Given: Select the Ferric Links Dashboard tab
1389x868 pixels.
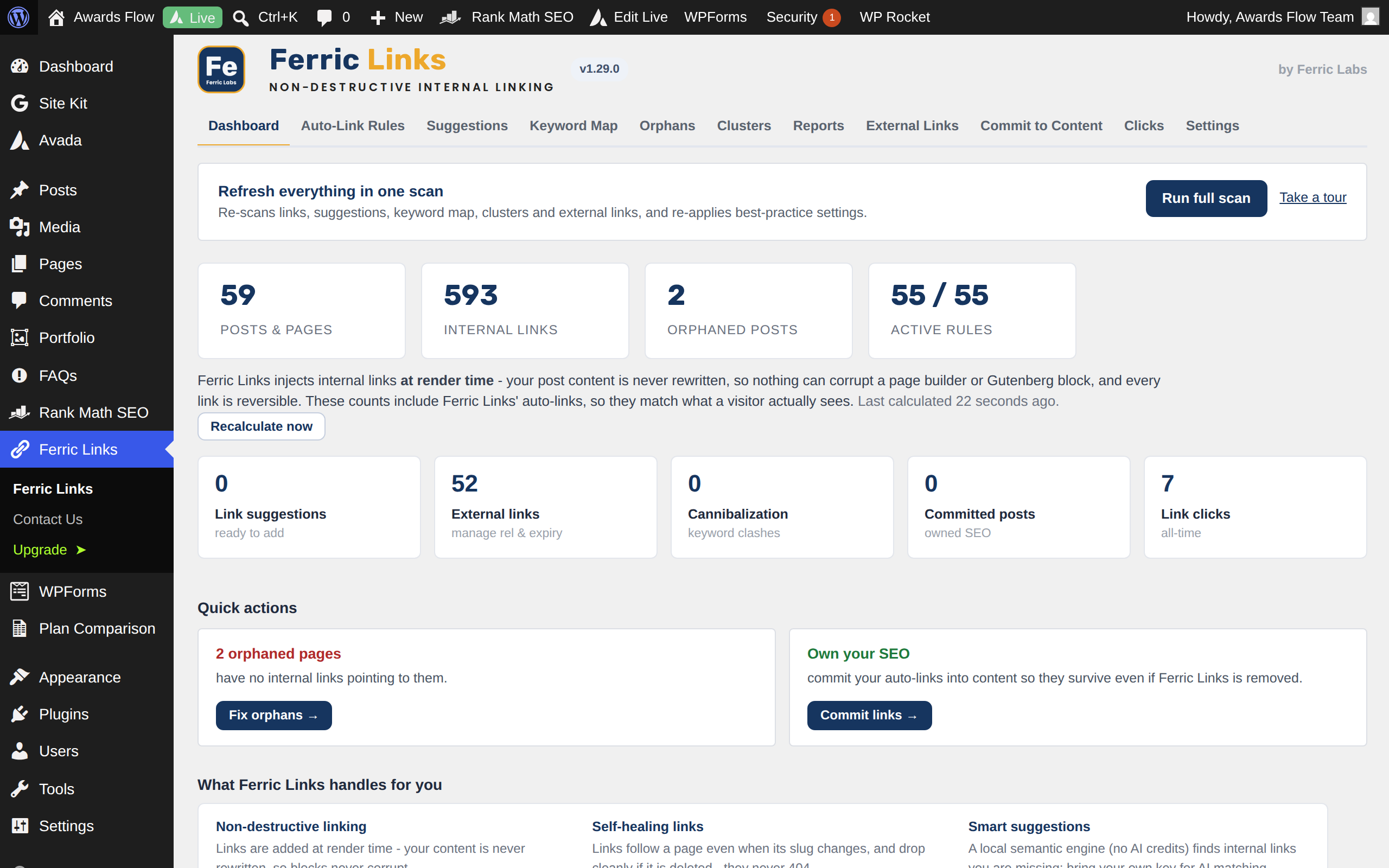Looking at the screenshot, I should pos(244,126).
